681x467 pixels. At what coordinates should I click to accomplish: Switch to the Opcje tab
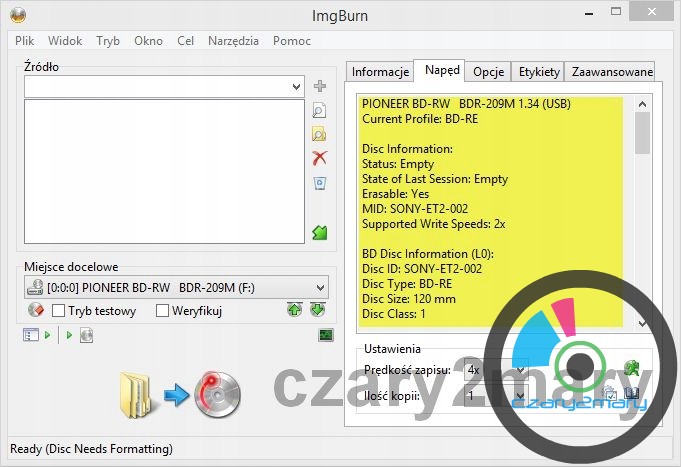pyautogui.click(x=489, y=72)
